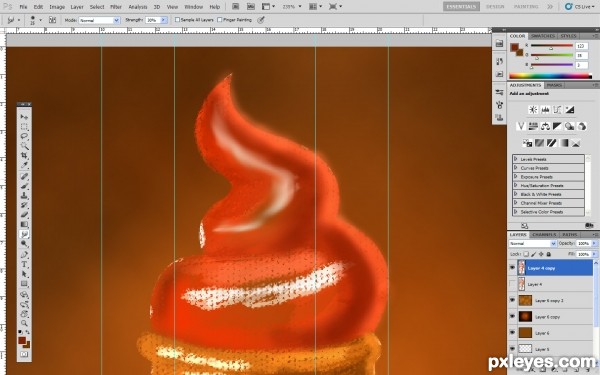The image size is (600, 375).
Task: Toggle Quick Mask mode button
Action: click(24, 354)
